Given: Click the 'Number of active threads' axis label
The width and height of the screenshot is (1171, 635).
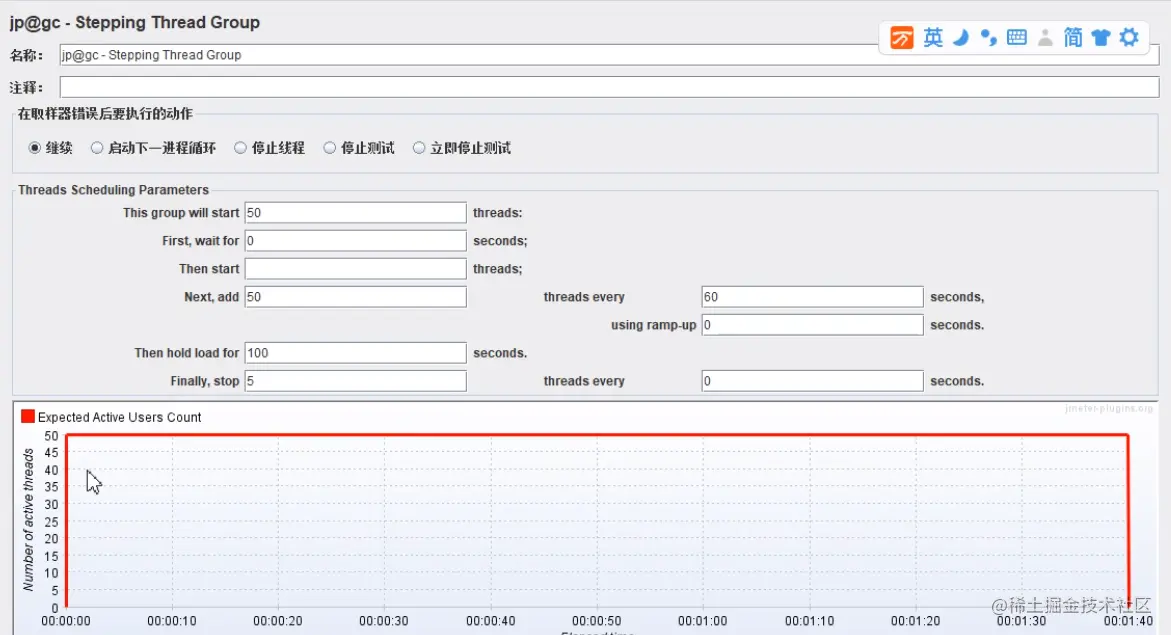Looking at the screenshot, I should (x=28, y=520).
